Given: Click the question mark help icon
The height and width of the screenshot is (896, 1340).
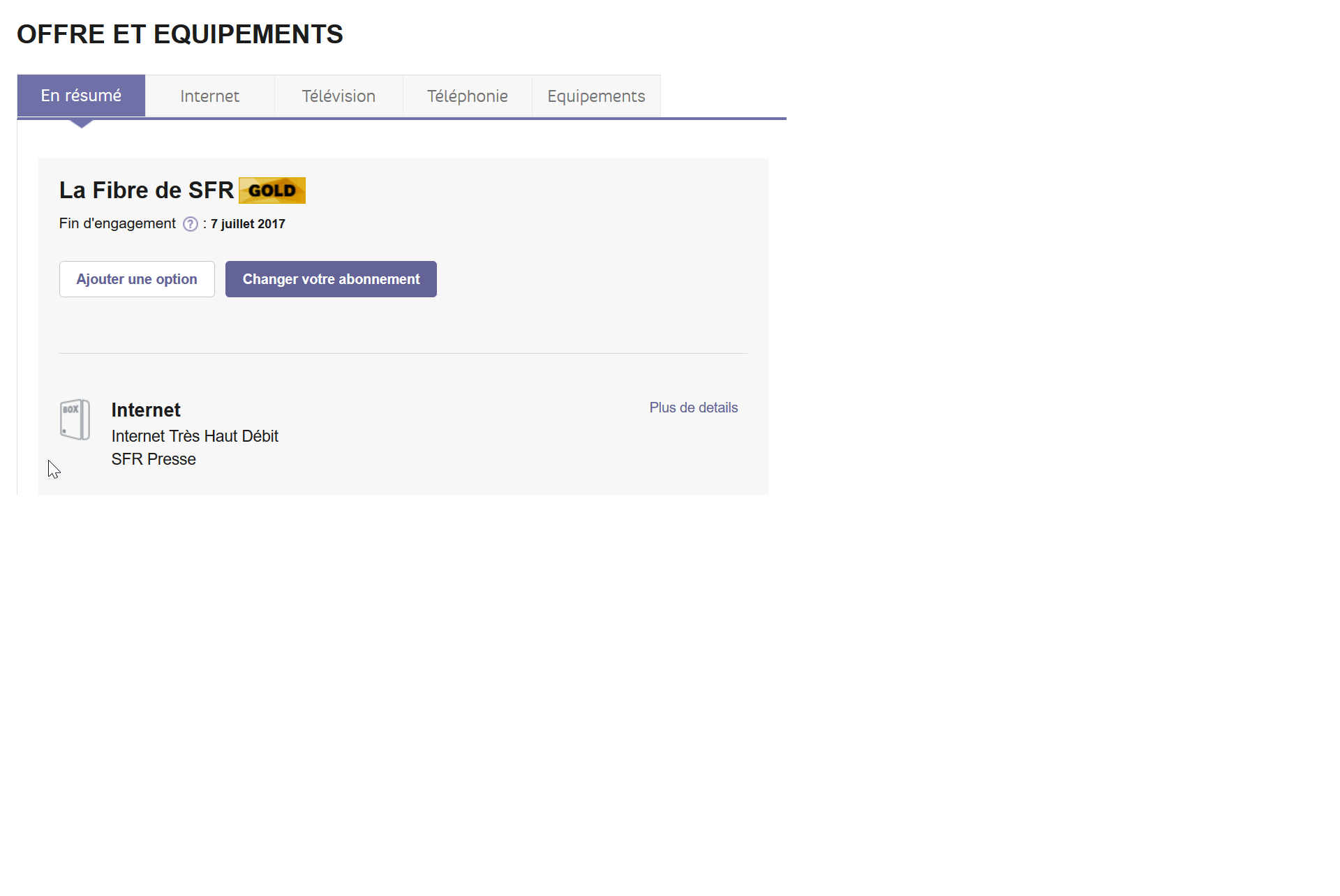Looking at the screenshot, I should (190, 224).
